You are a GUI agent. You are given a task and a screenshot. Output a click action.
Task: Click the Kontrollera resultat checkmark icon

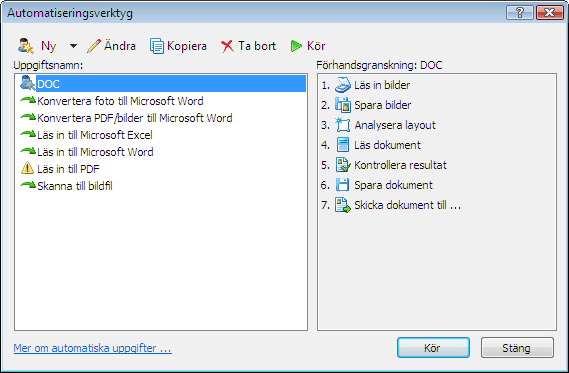pos(343,165)
